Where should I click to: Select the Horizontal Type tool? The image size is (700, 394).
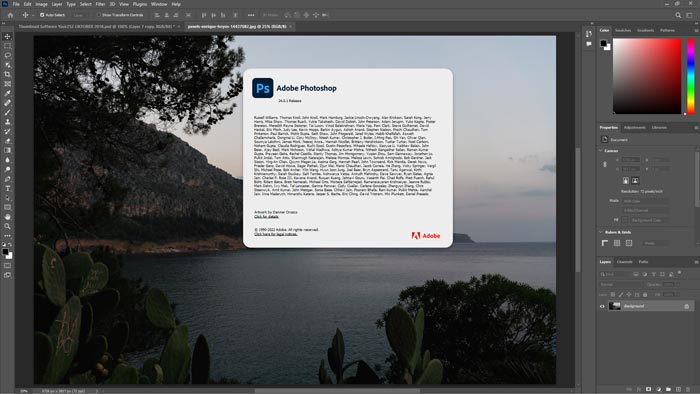(8, 188)
